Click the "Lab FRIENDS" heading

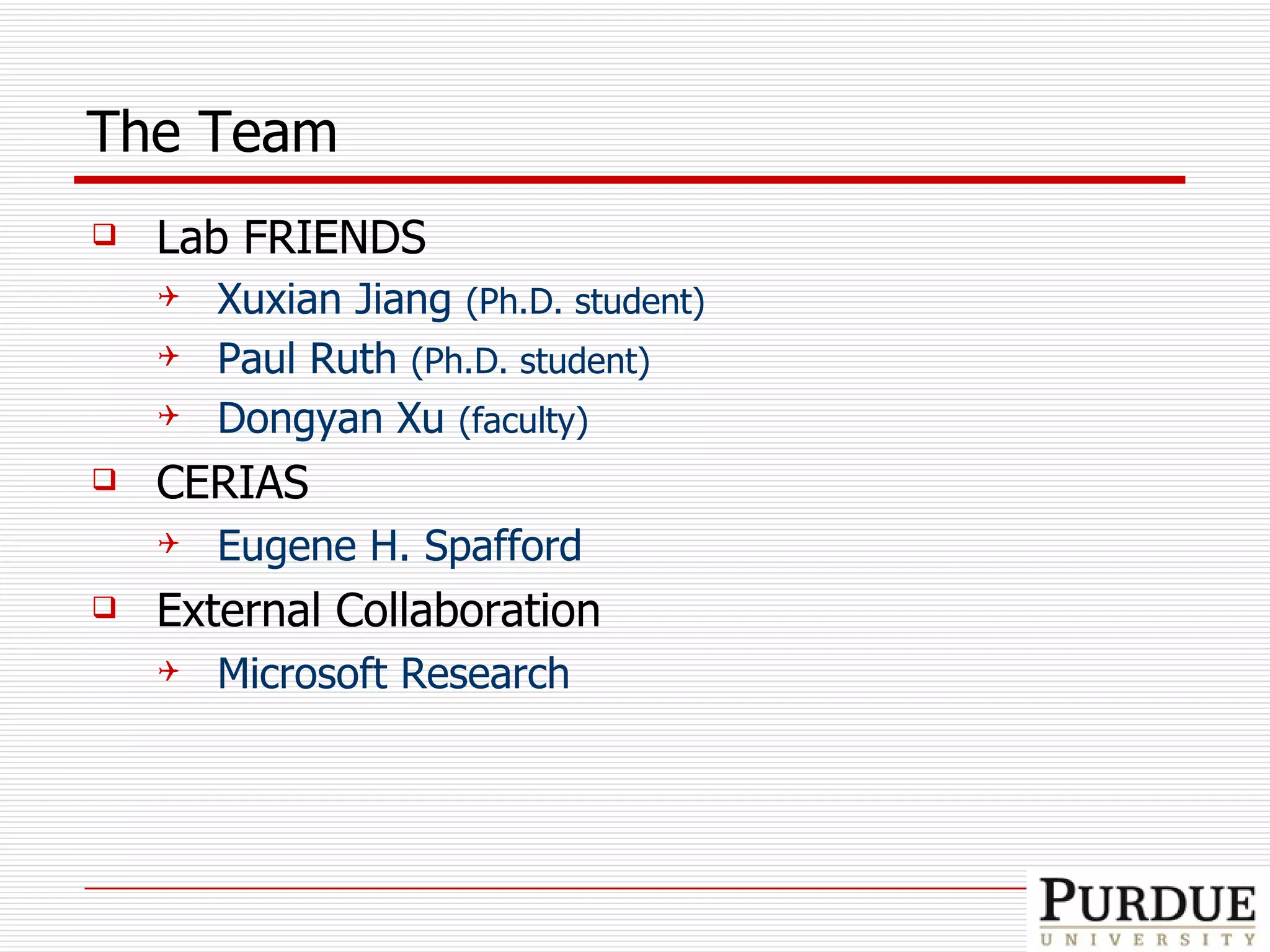click(x=291, y=237)
